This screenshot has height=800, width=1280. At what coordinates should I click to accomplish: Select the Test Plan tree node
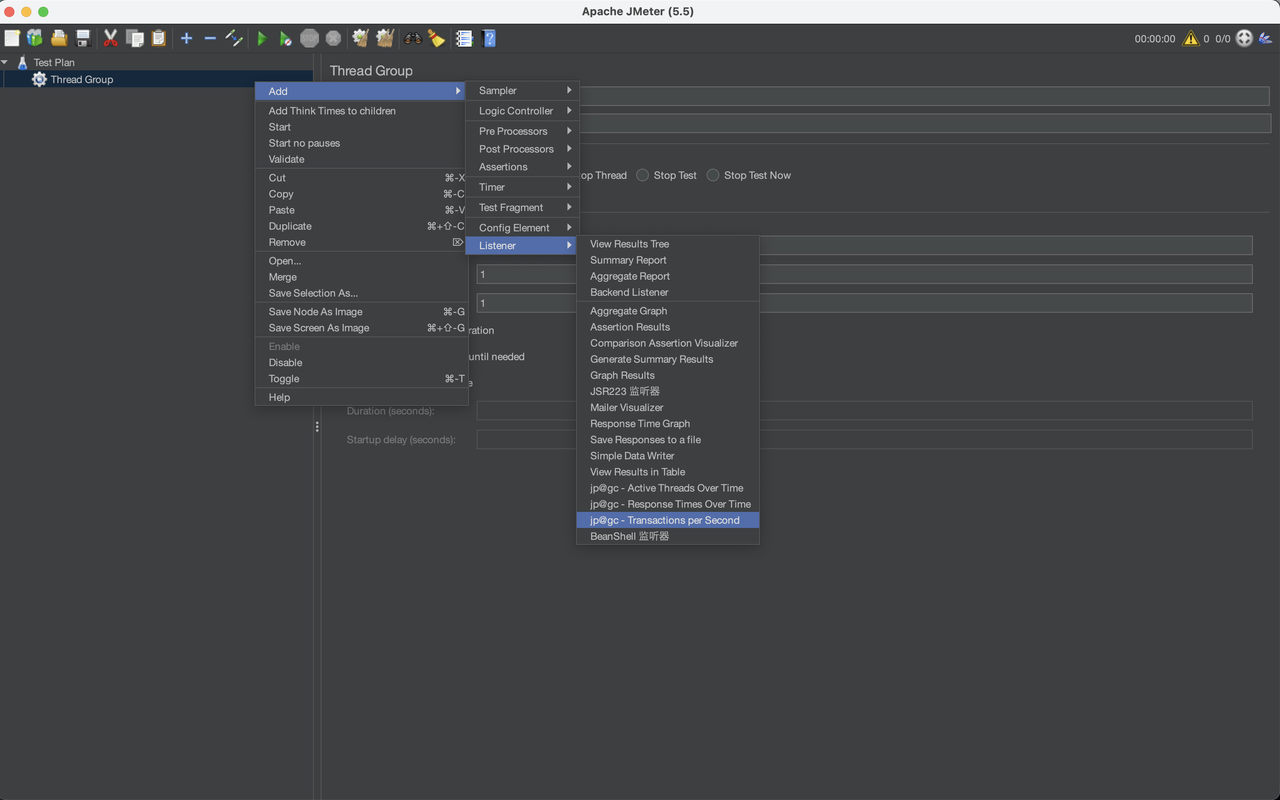click(54, 62)
